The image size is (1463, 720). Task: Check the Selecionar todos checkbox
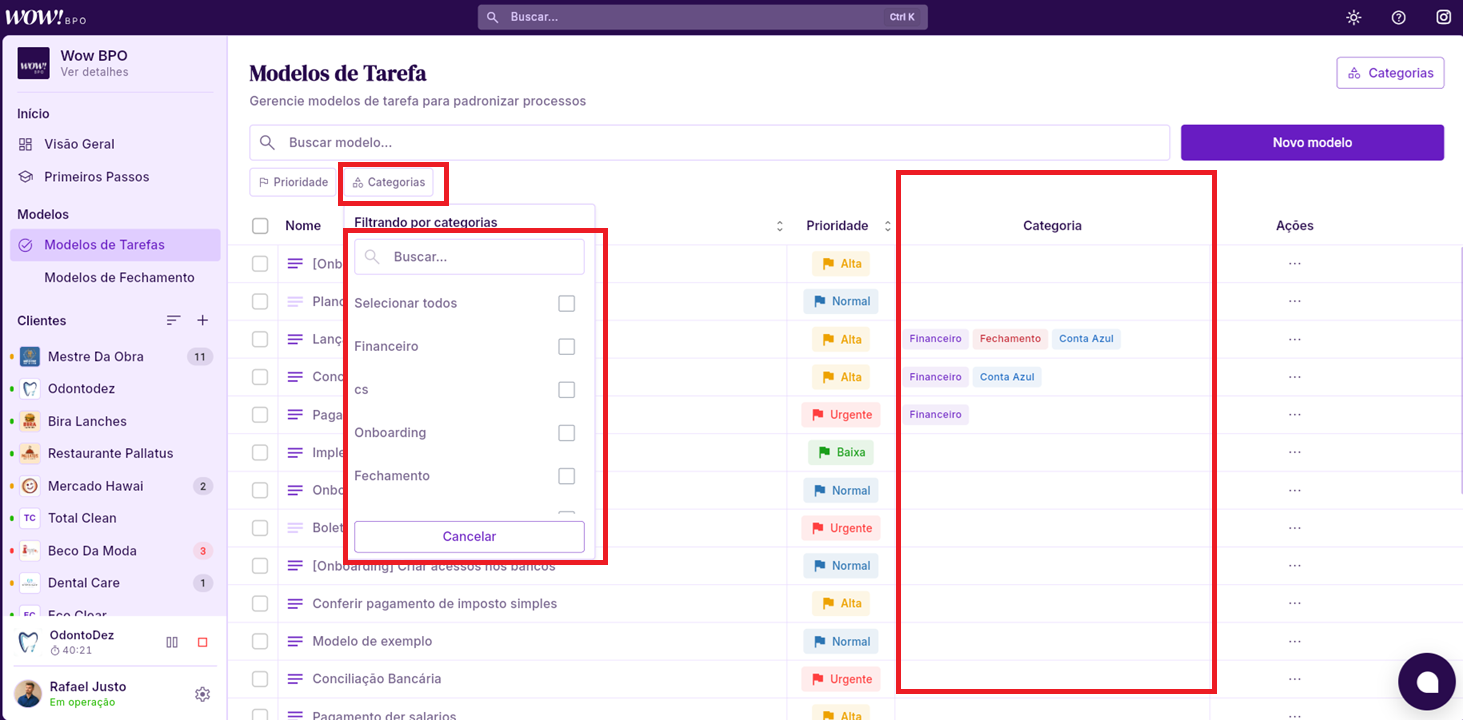tap(566, 303)
